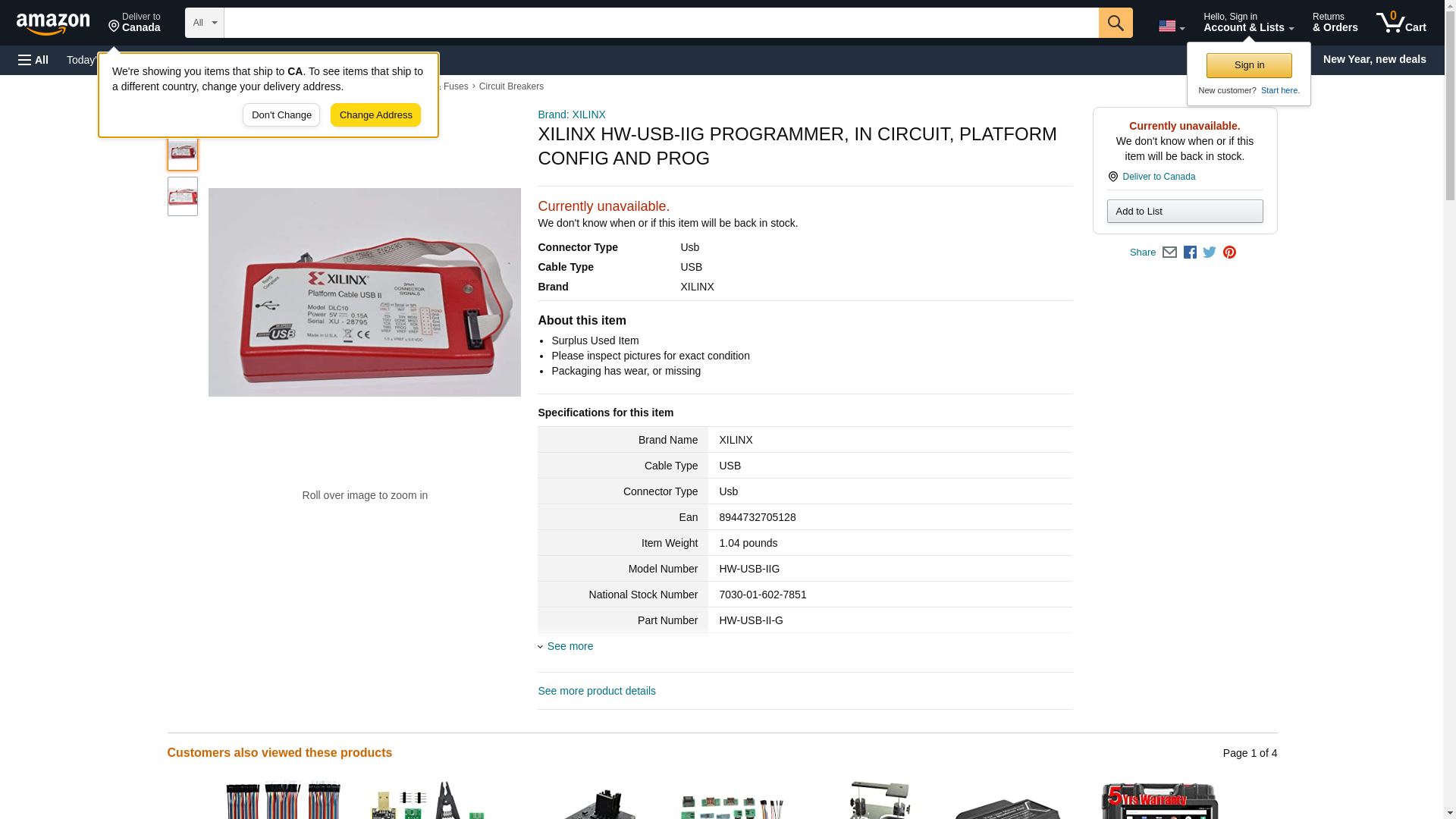Share product on Twitter icon
The height and width of the screenshot is (819, 1456).
coord(1210,253)
